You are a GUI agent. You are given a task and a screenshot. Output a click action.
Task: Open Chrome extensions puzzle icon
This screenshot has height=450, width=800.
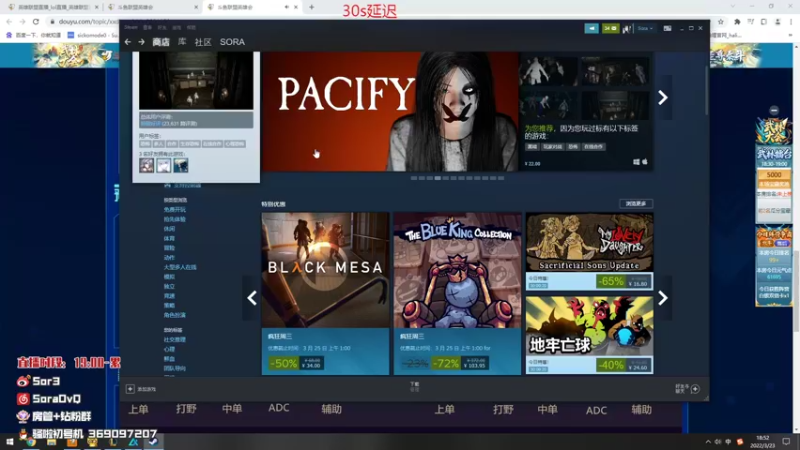(737, 21)
